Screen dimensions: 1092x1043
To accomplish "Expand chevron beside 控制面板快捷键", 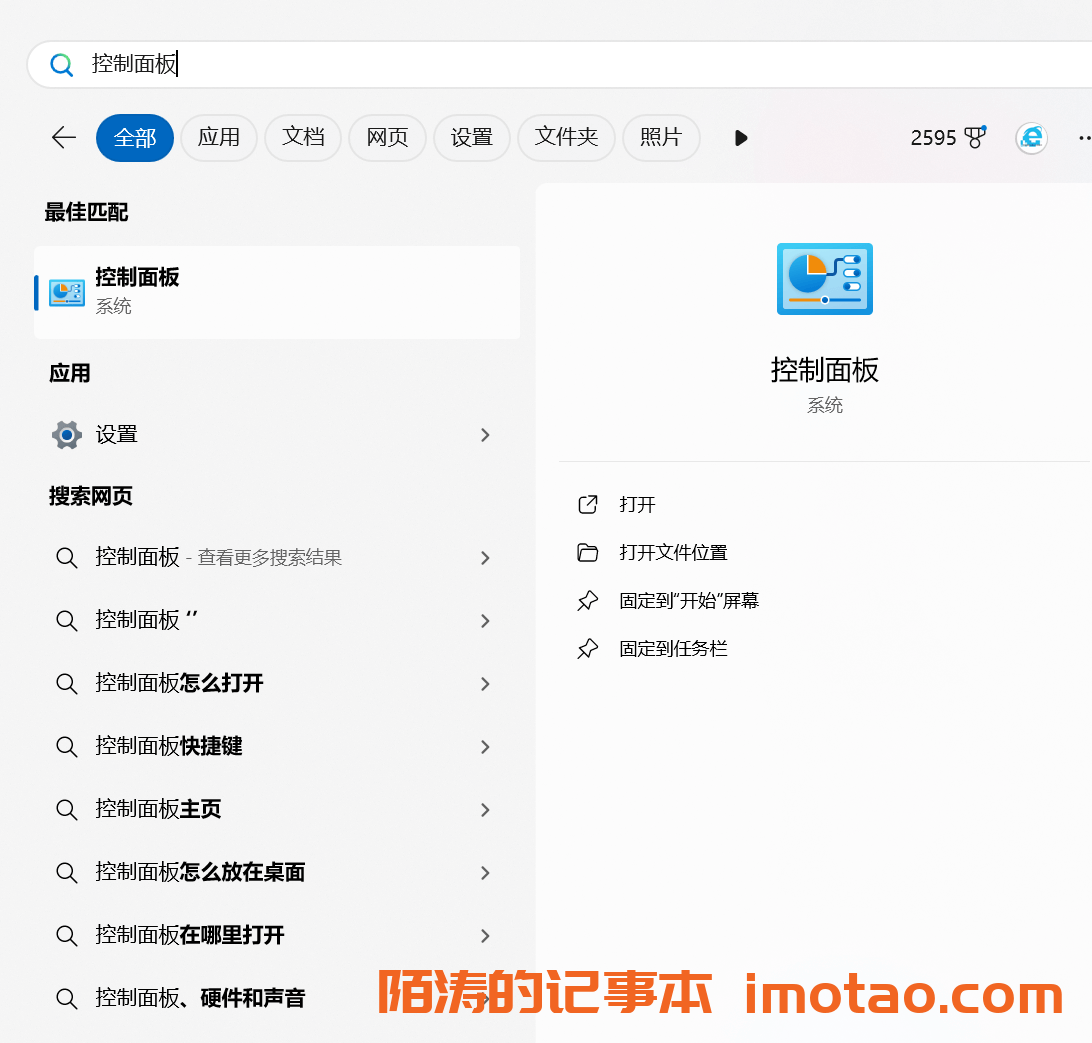I will (x=485, y=747).
